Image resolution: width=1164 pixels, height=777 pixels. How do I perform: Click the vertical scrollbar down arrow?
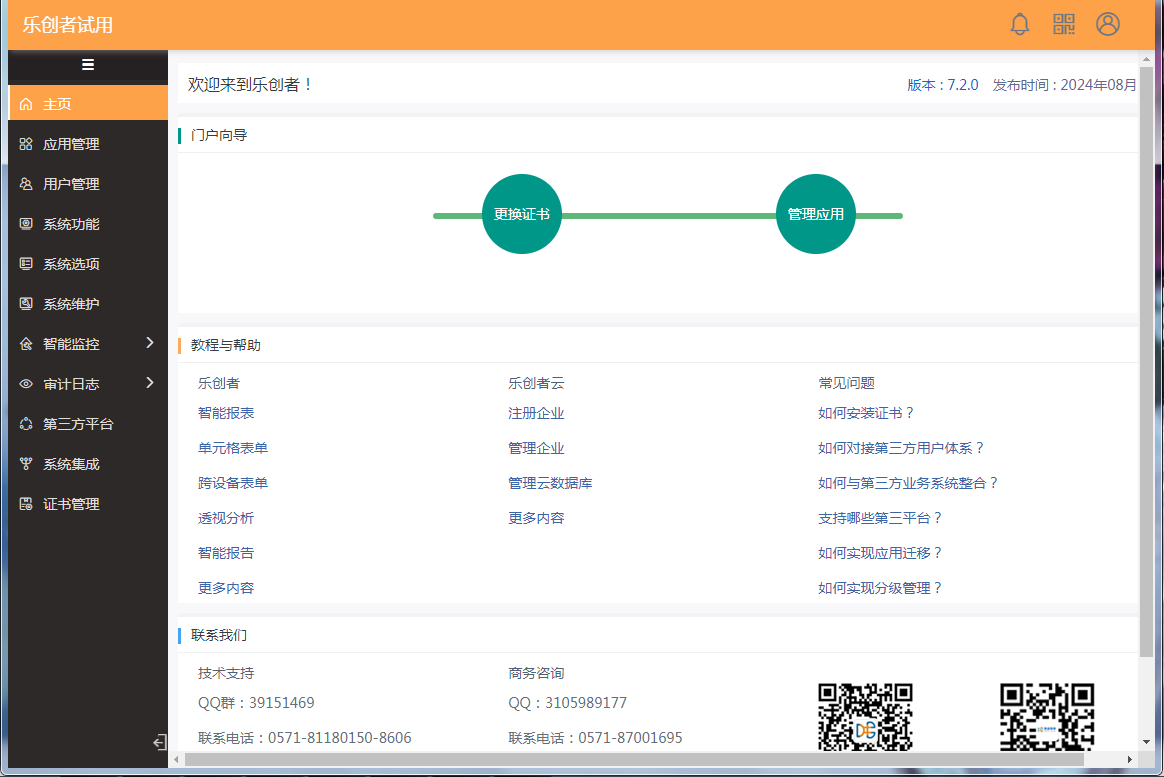tap(1146, 742)
